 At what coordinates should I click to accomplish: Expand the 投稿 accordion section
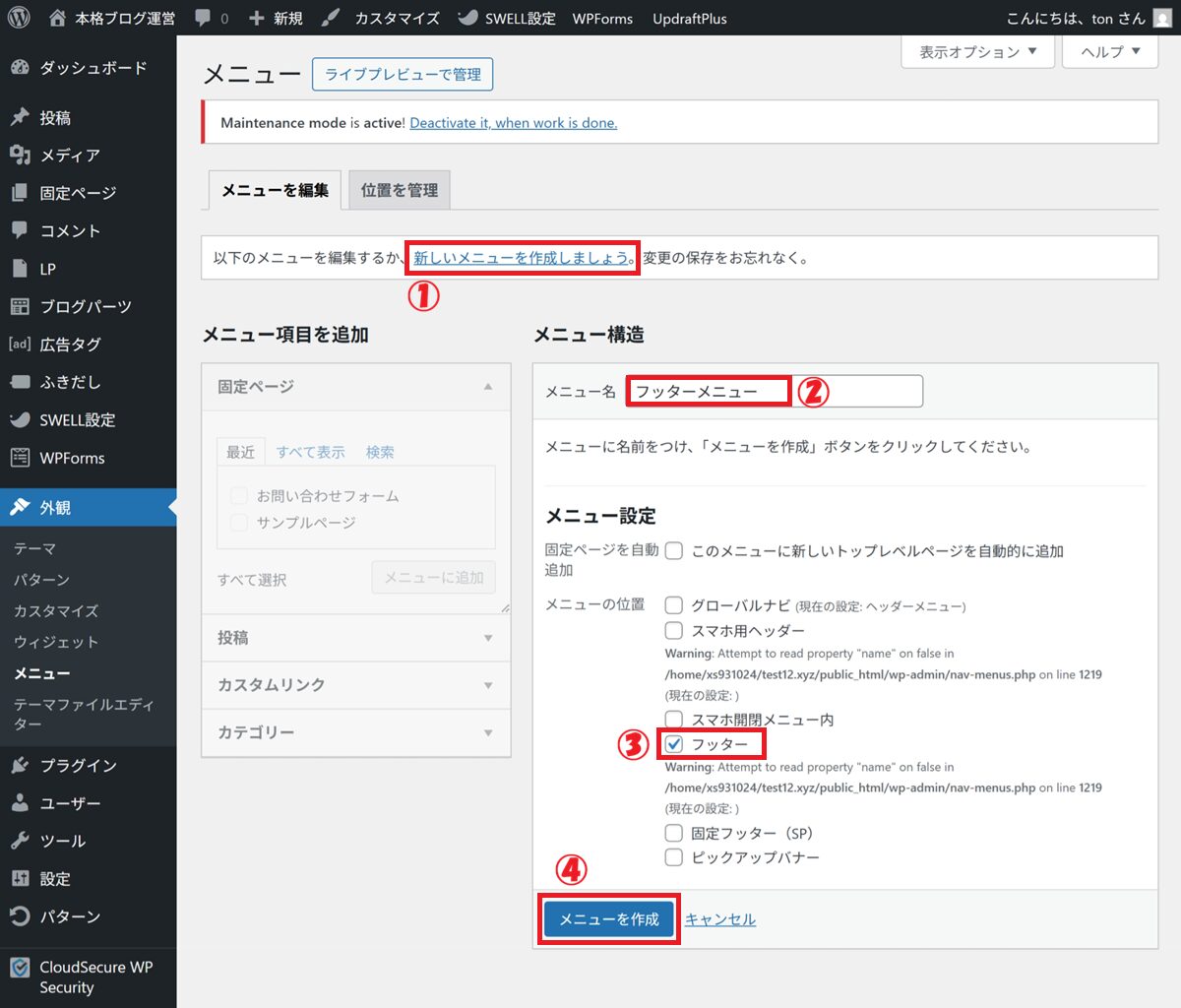coord(355,638)
